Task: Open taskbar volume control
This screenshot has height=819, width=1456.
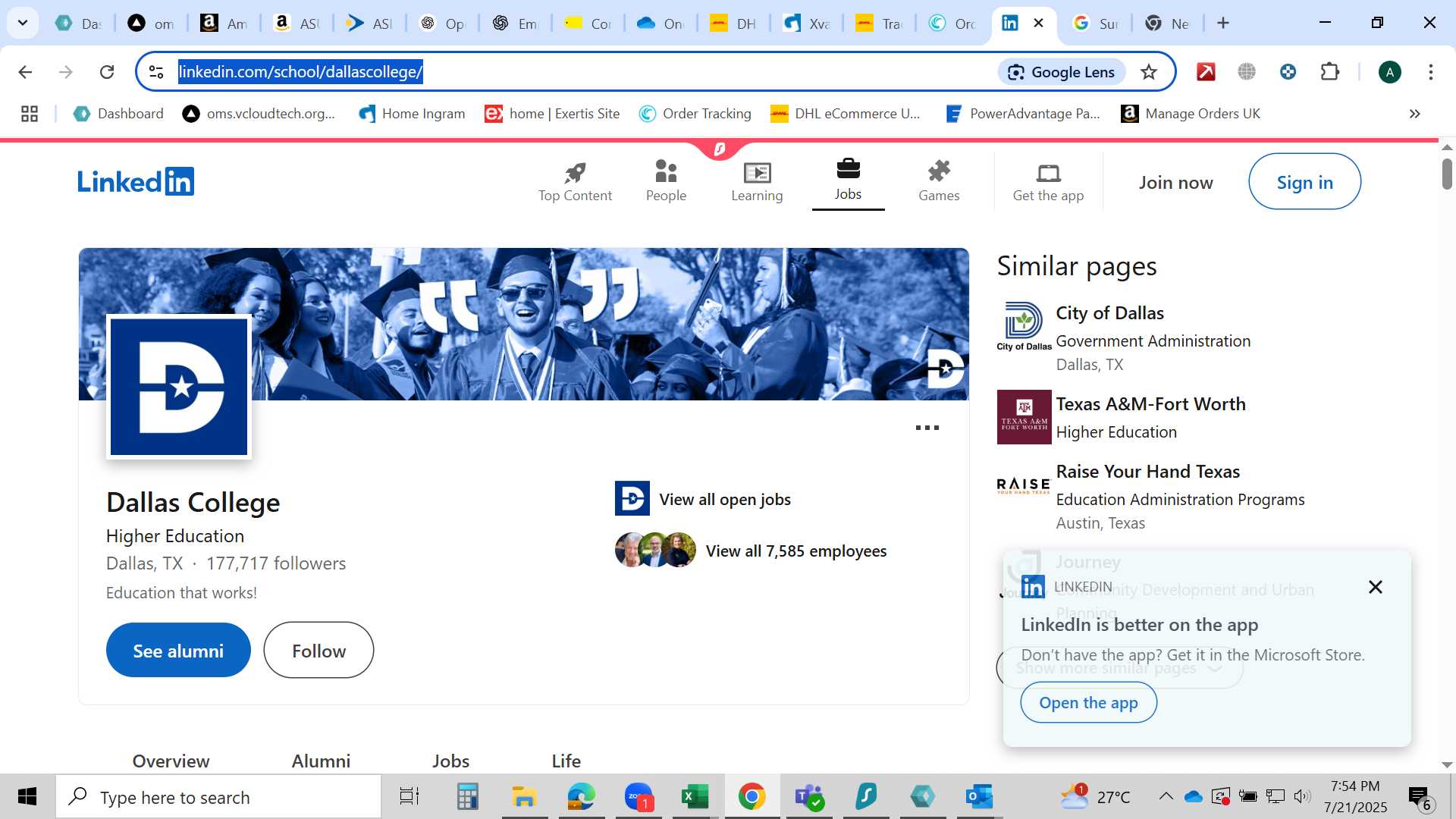Action: pos(1302,796)
